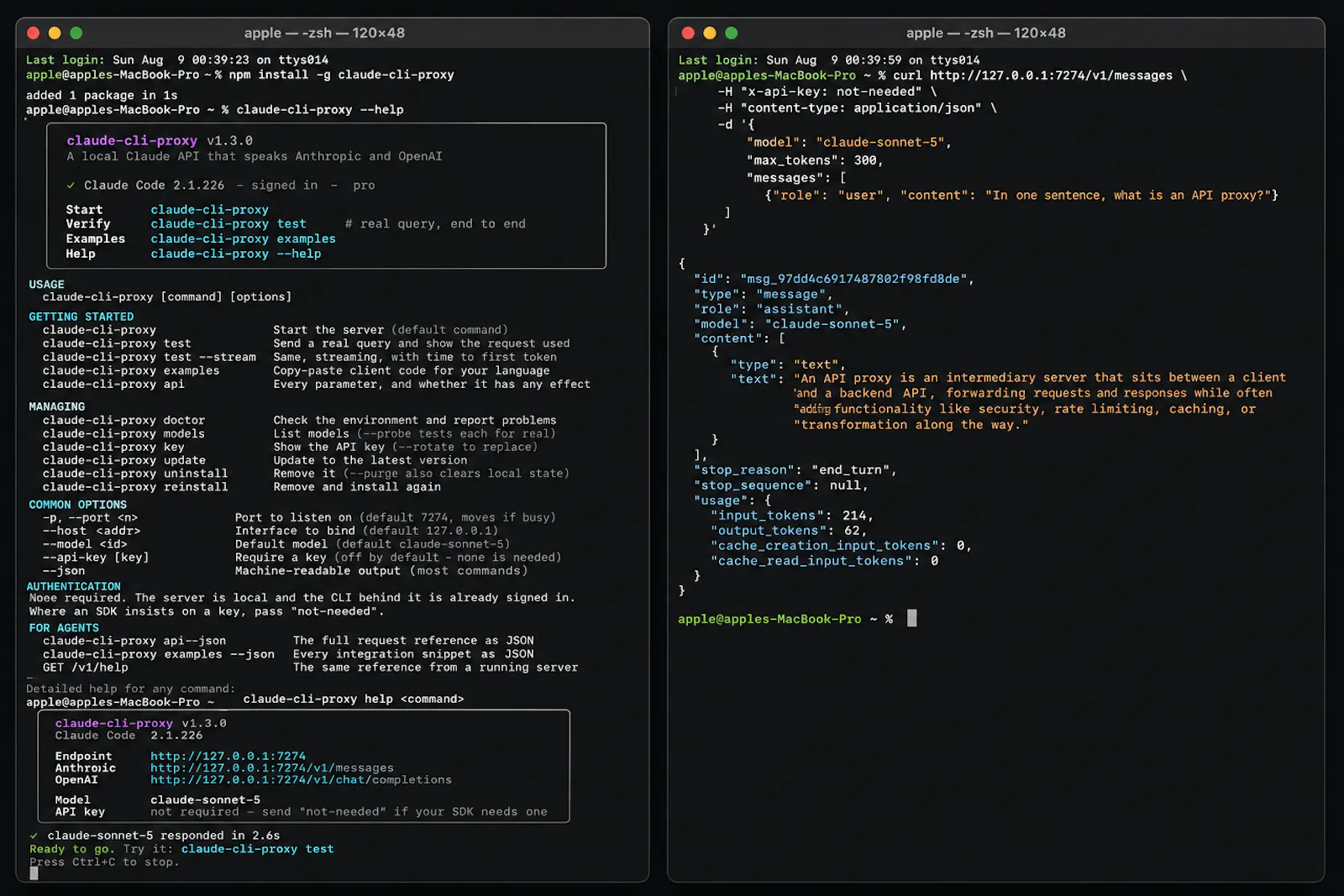Click the prompt cursor in the right terminal
Image resolution: width=1344 pixels, height=896 pixels.
click(912, 619)
